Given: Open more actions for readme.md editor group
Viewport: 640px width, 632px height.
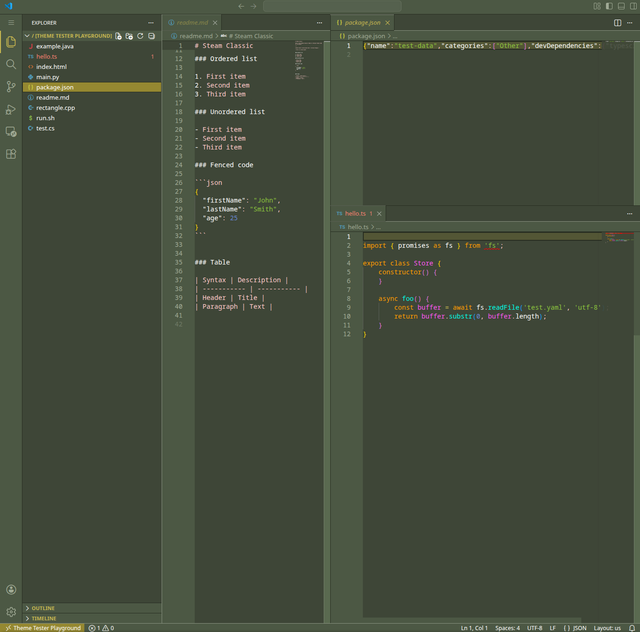Looking at the screenshot, I should pyautogui.click(x=320, y=23).
